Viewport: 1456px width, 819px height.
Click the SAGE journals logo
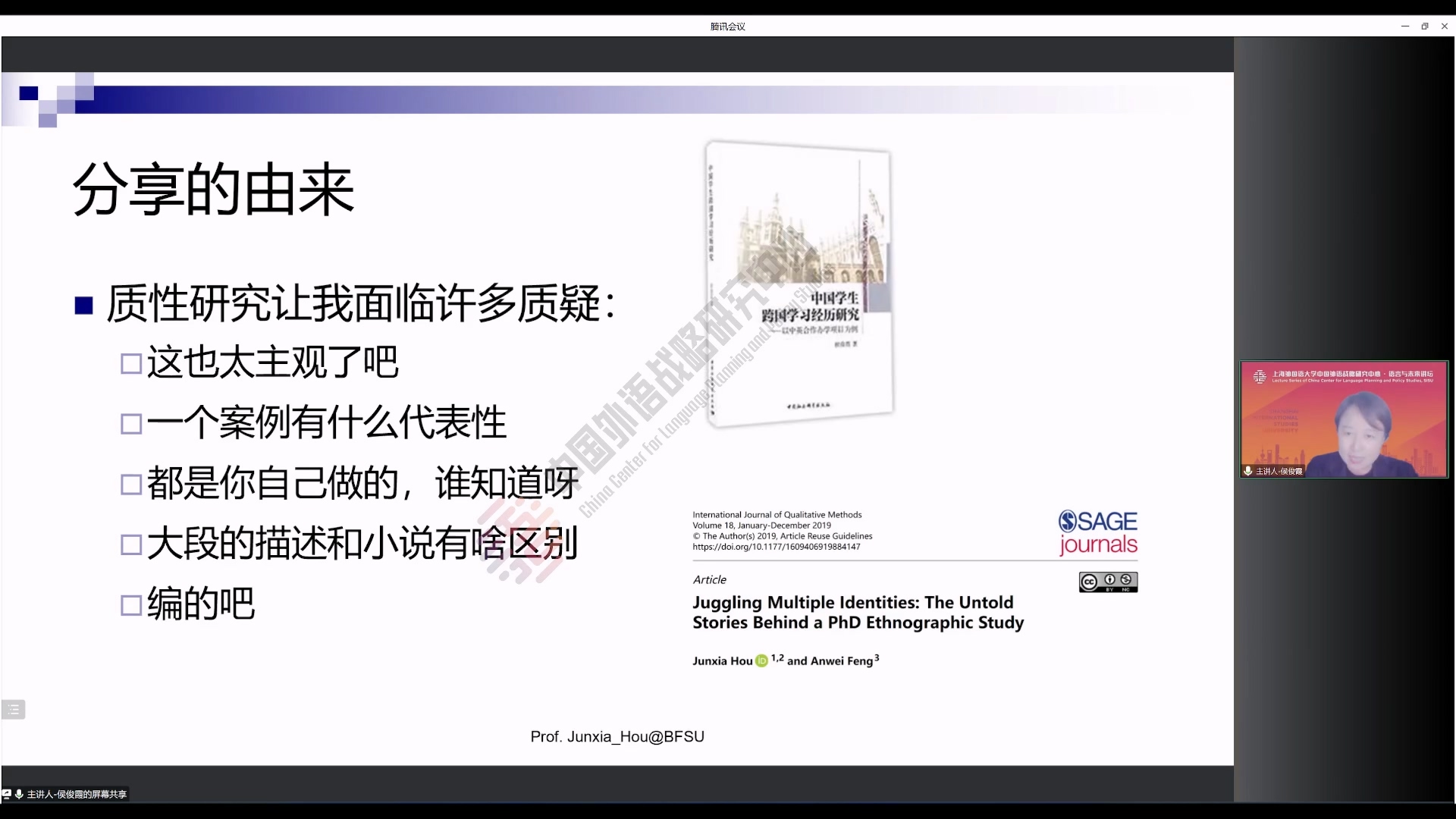tap(1097, 532)
